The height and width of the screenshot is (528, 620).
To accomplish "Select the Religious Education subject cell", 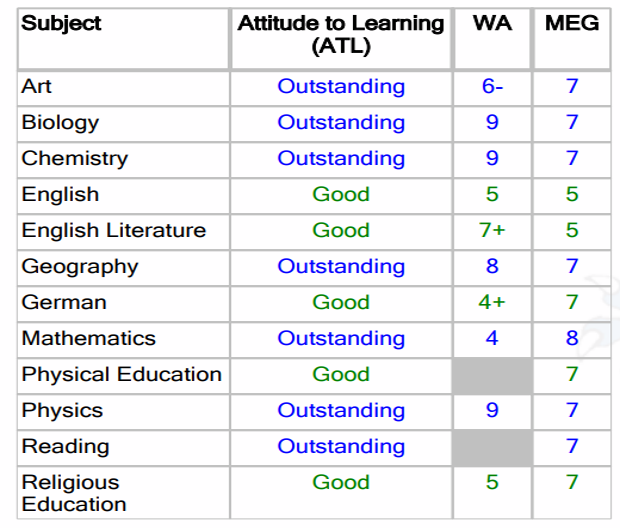I will 123,493.
